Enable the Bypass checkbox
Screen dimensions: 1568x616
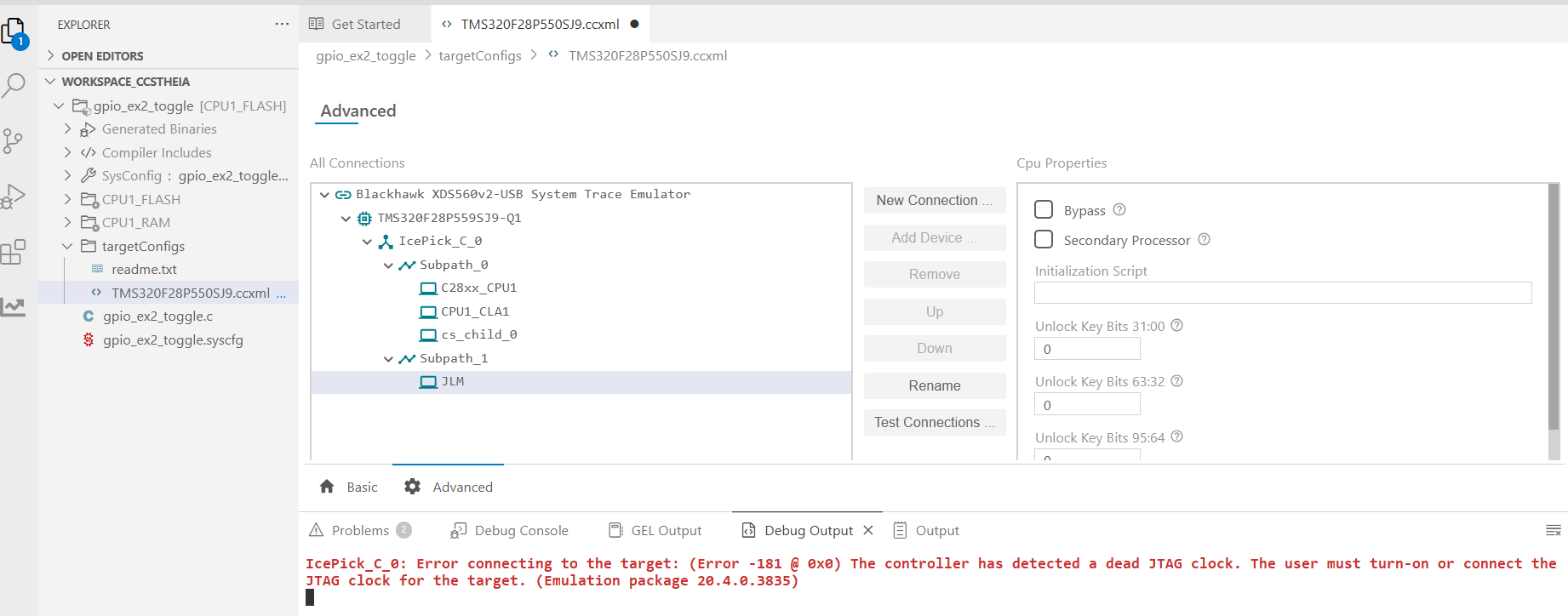(1044, 209)
